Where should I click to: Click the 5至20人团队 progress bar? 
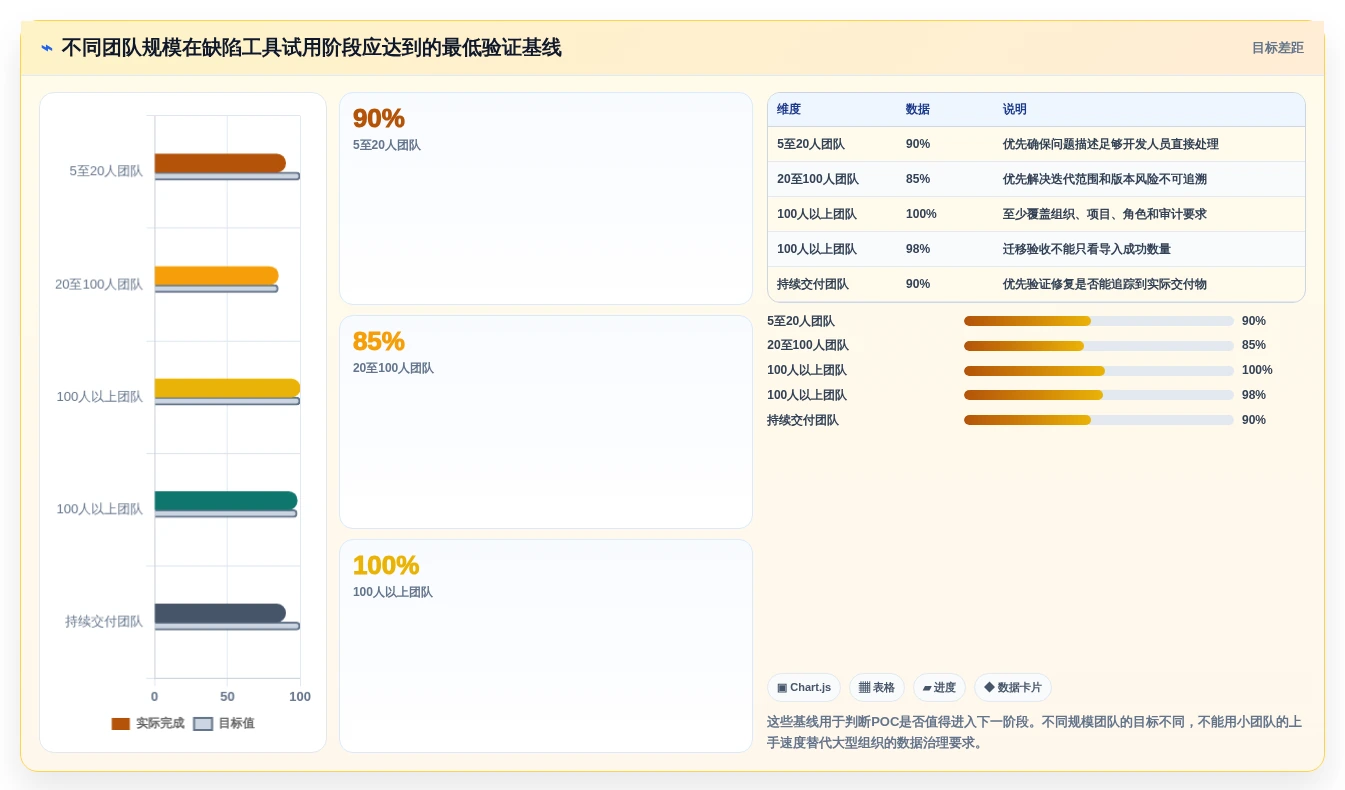[x=1098, y=321]
